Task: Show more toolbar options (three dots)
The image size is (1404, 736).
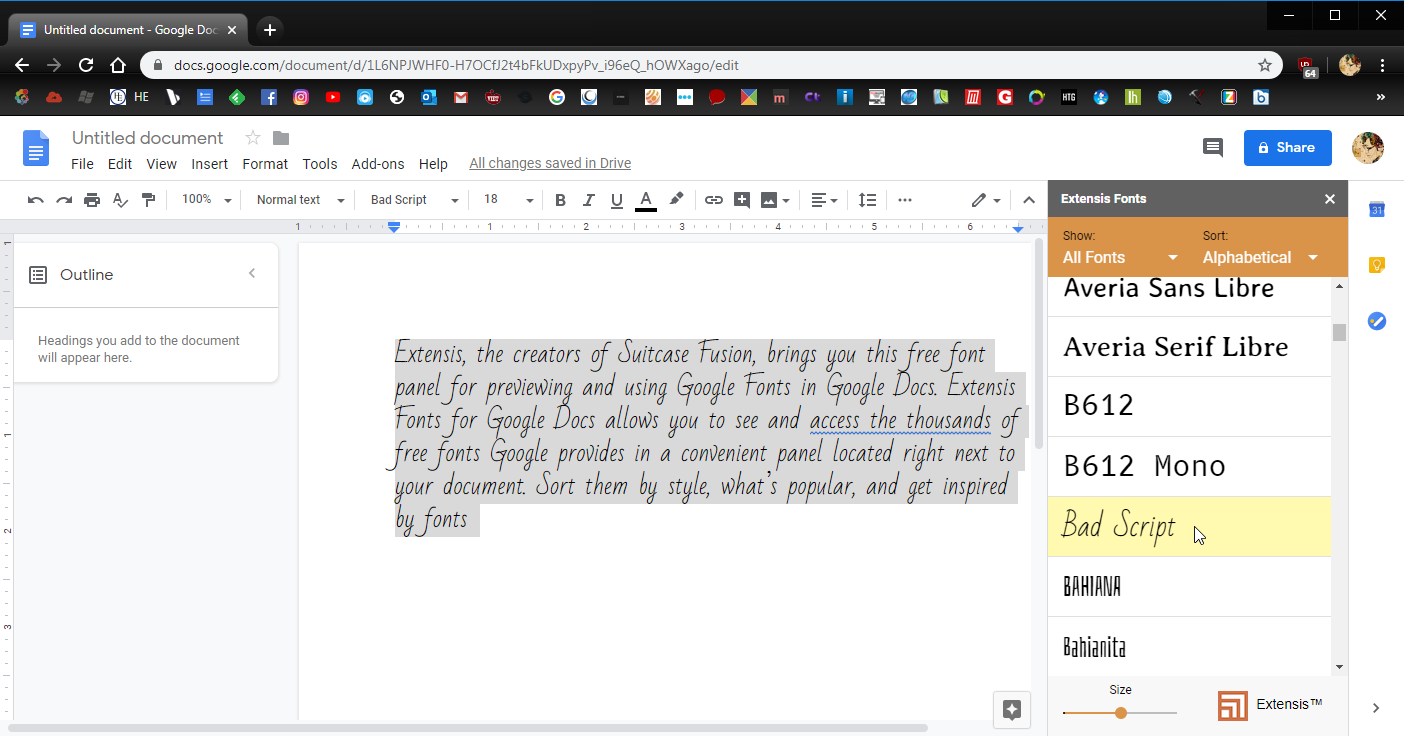Action: (905, 200)
